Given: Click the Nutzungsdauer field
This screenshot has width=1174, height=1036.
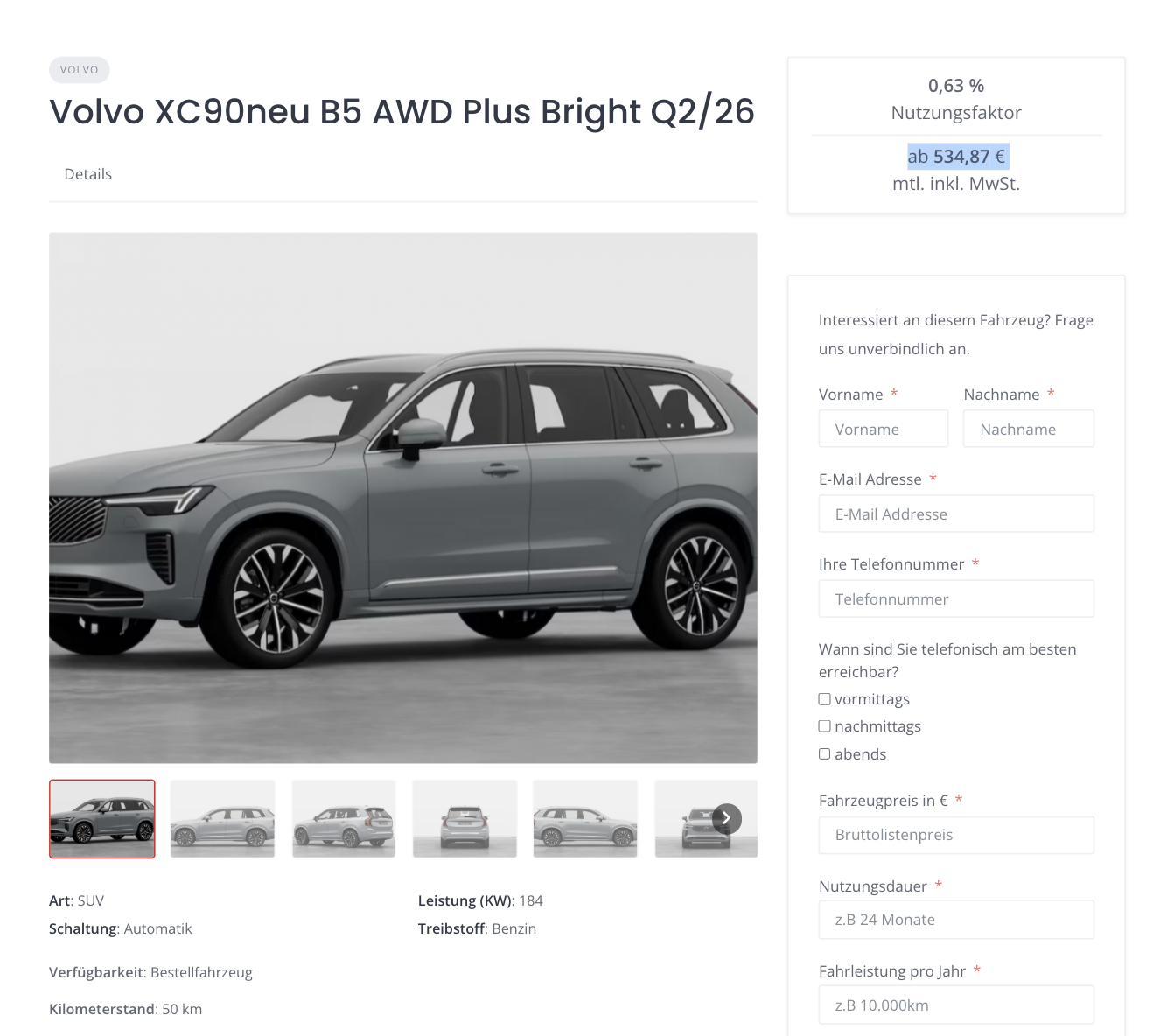Looking at the screenshot, I should [x=956, y=920].
